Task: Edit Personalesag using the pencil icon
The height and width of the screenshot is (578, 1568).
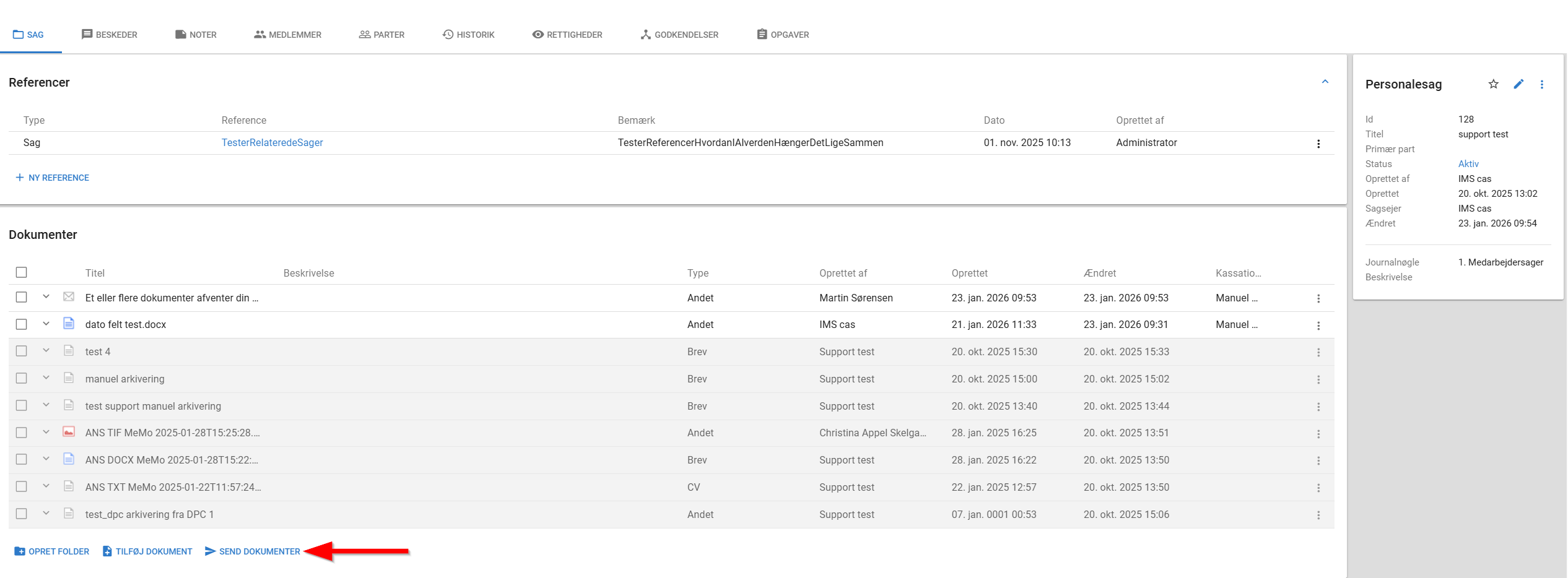Action: [1518, 84]
